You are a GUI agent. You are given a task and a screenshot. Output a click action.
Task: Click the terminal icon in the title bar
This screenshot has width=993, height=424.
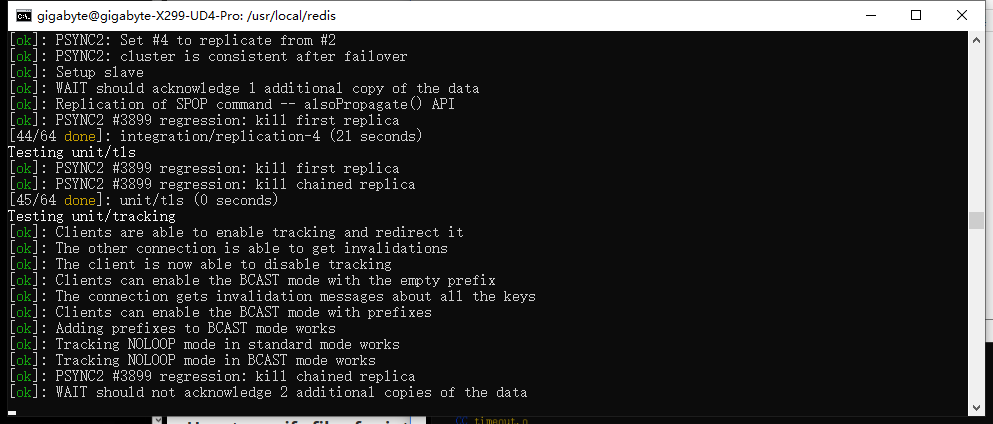22,15
